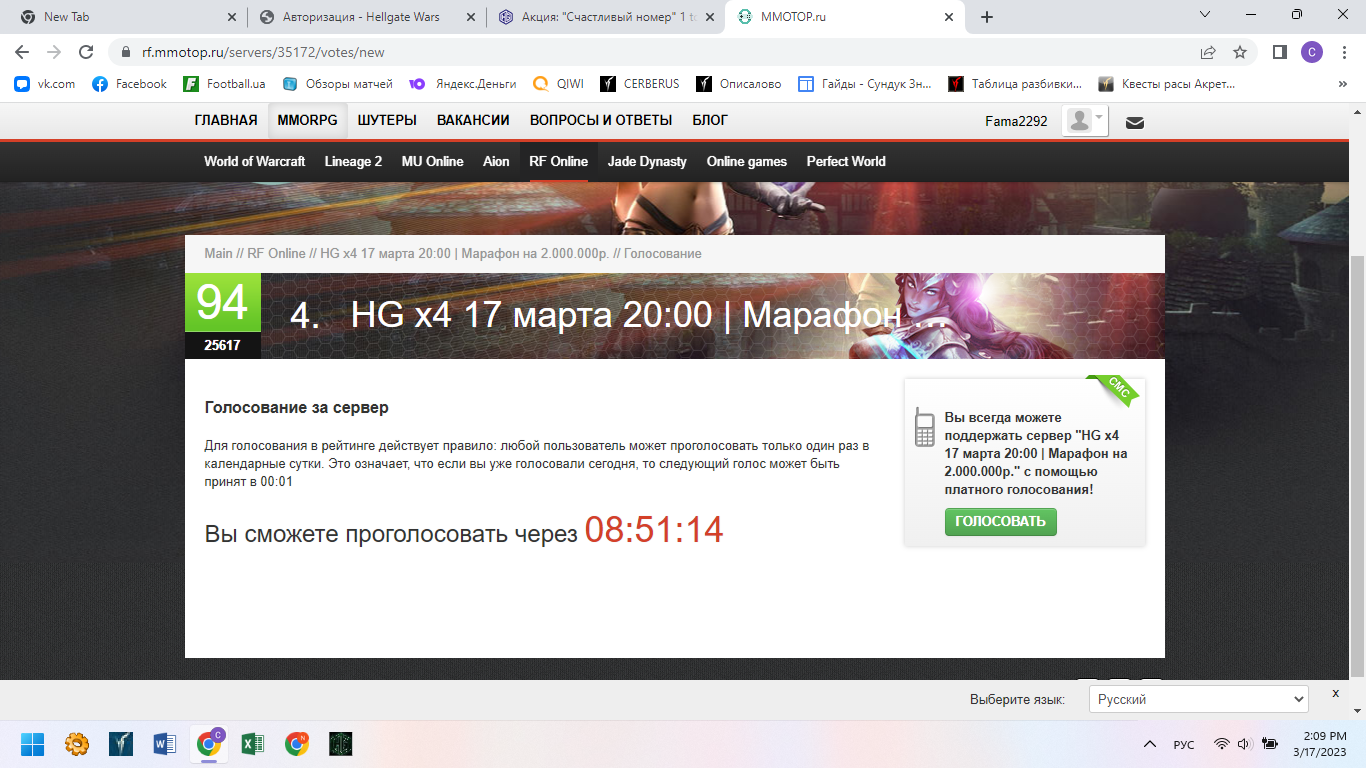1366x768 pixels.
Task: Select Online games category
Action: coord(747,161)
